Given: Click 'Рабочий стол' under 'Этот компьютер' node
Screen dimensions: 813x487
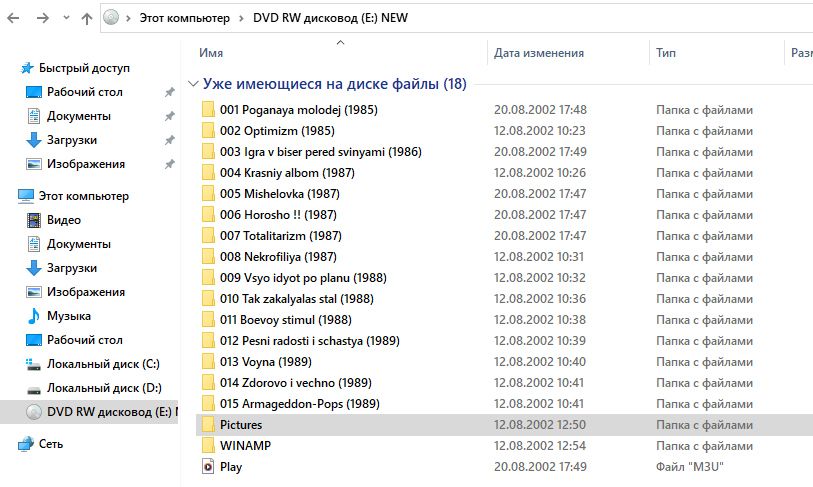Looking at the screenshot, I should [x=85, y=340].
